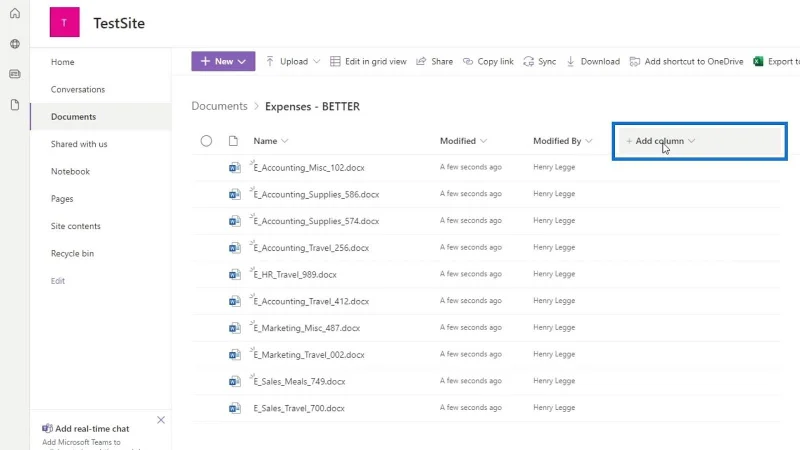
Task: Click the file type column header icon
Action: click(233, 141)
